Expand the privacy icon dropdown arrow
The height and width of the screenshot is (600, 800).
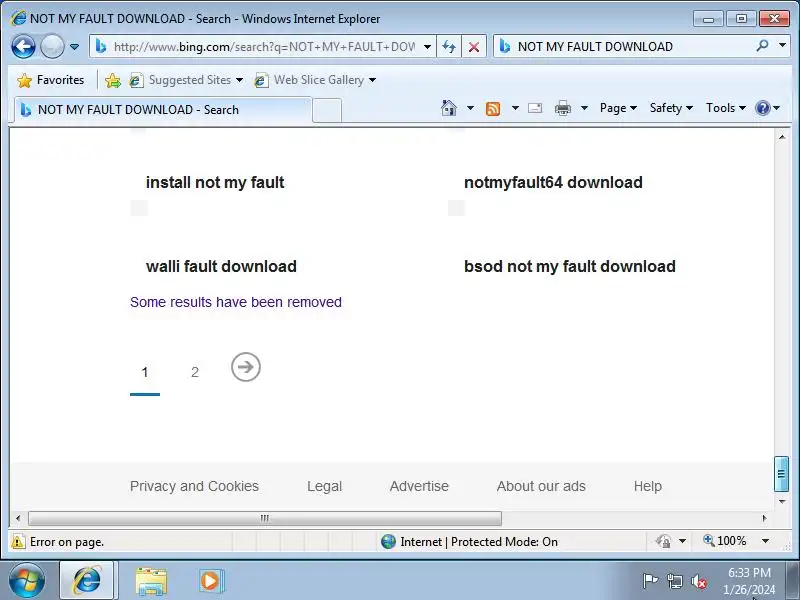click(683, 541)
